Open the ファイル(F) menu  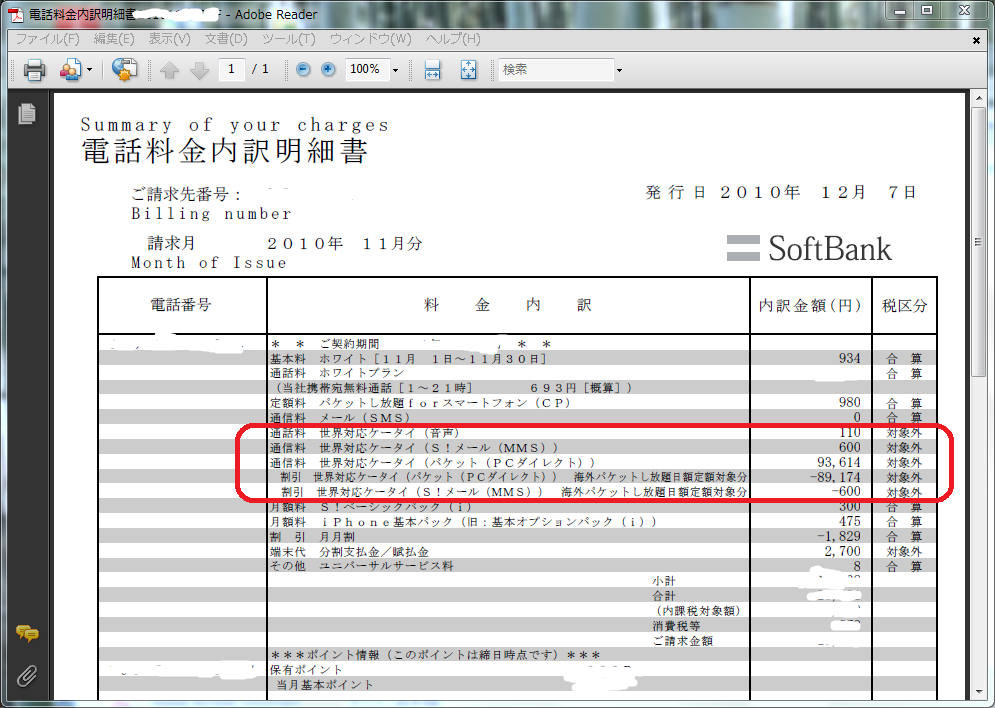(48, 39)
